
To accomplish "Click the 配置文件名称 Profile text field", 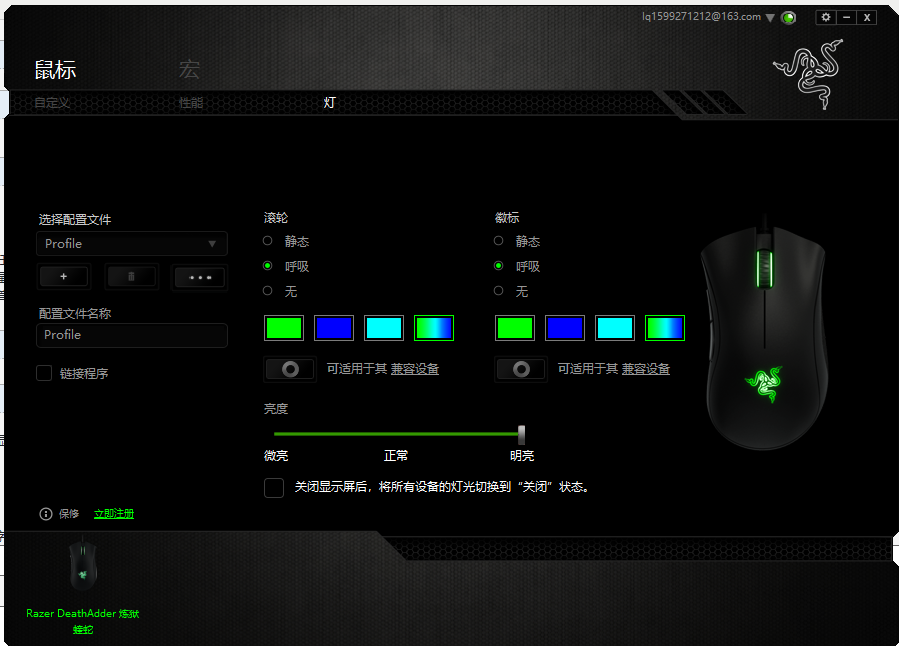I will coord(132,335).
